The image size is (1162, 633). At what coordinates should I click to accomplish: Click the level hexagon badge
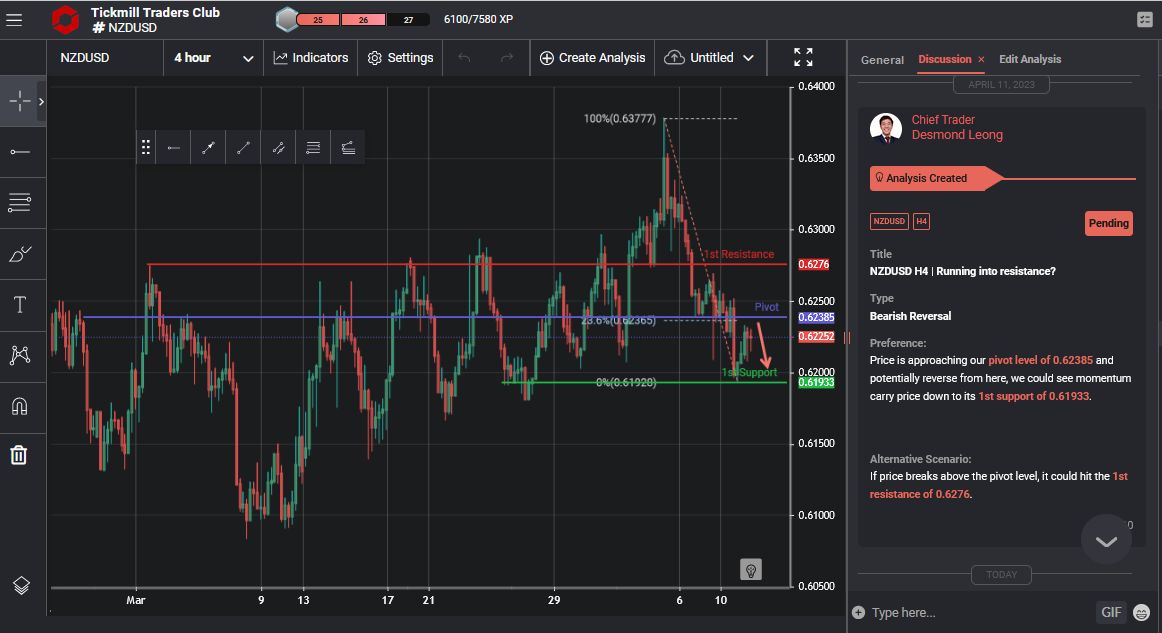tap(287, 19)
